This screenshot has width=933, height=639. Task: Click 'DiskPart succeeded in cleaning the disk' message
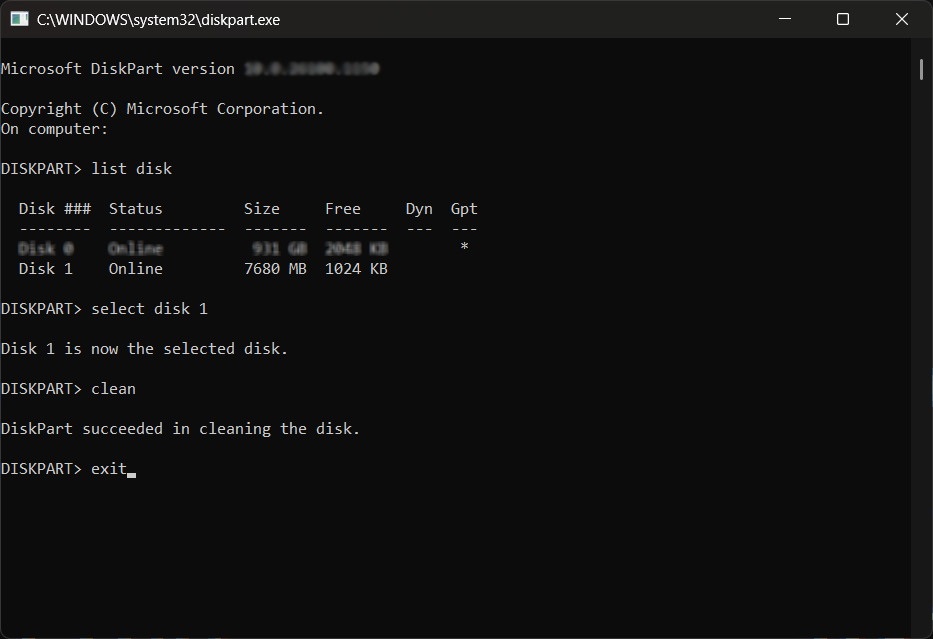[x=180, y=429]
